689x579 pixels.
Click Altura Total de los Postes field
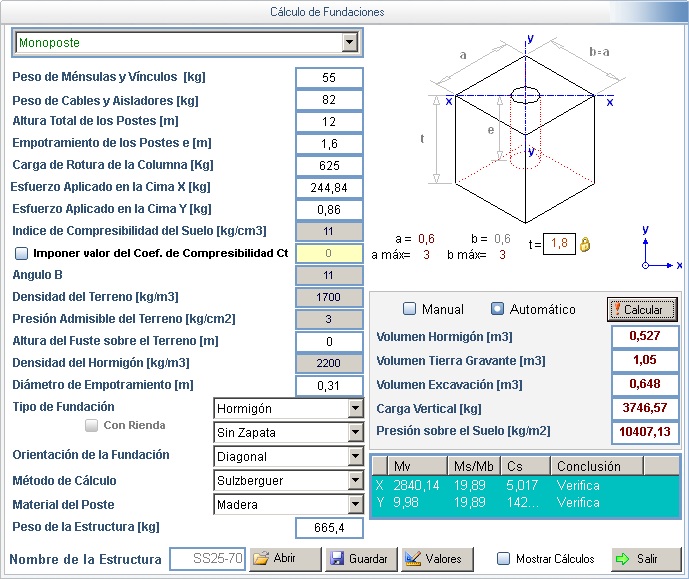[329, 122]
